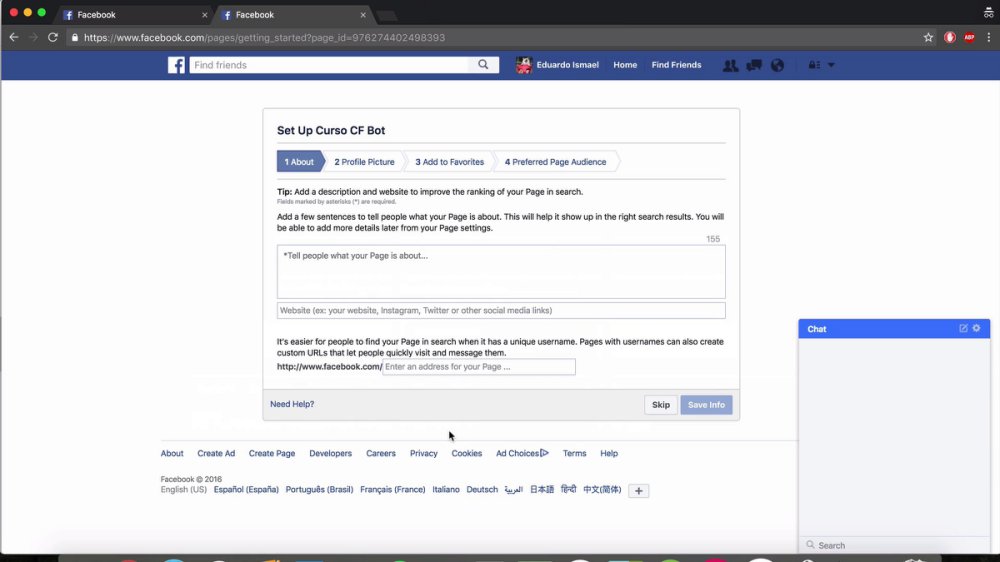This screenshot has width=1000, height=562.
Task: Switch language to 中文(简体)
Action: [x=602, y=490]
